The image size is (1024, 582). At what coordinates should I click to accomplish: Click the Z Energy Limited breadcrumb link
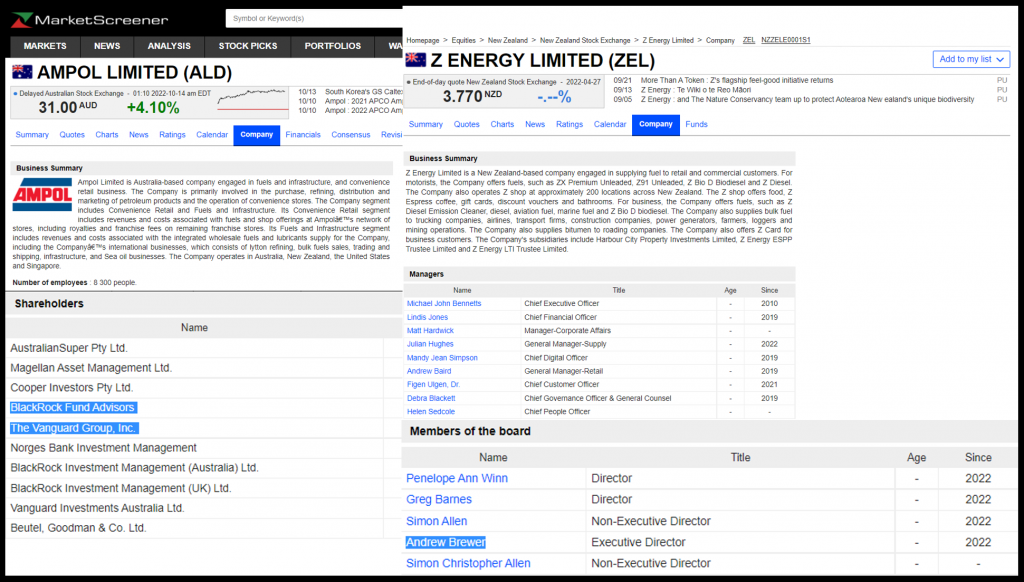coord(668,40)
